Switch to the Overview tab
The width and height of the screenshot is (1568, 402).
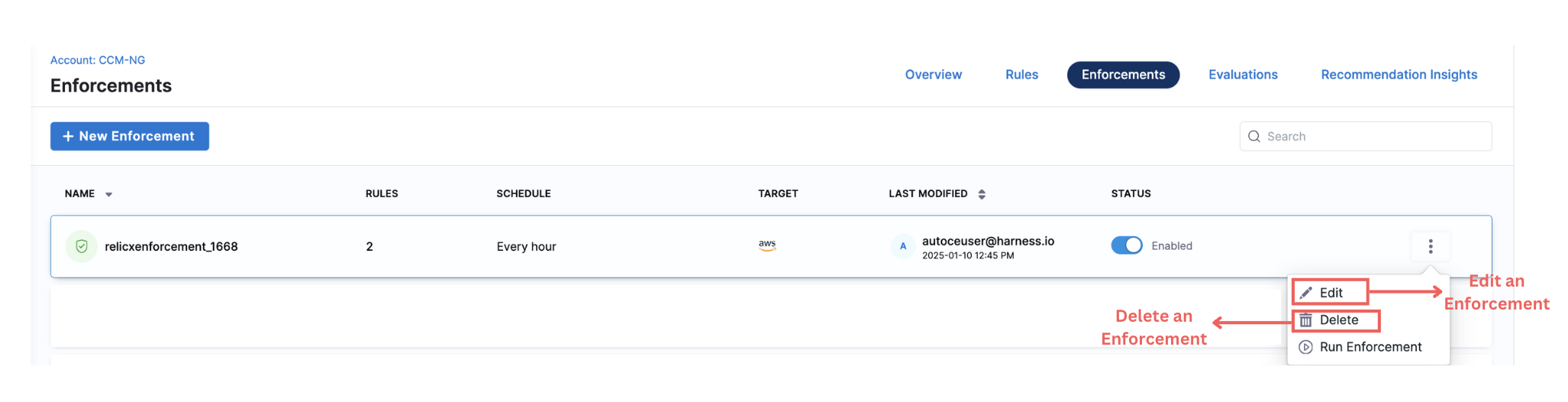933,75
